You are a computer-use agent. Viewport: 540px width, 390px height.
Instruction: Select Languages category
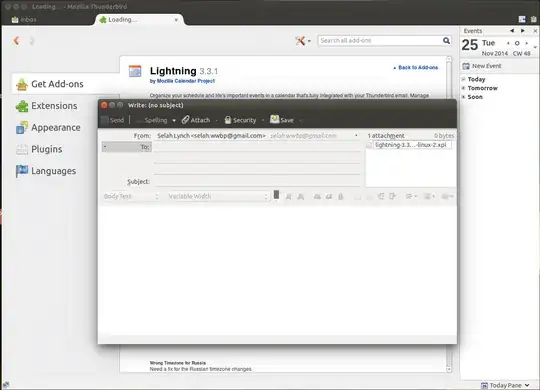pos(46,171)
